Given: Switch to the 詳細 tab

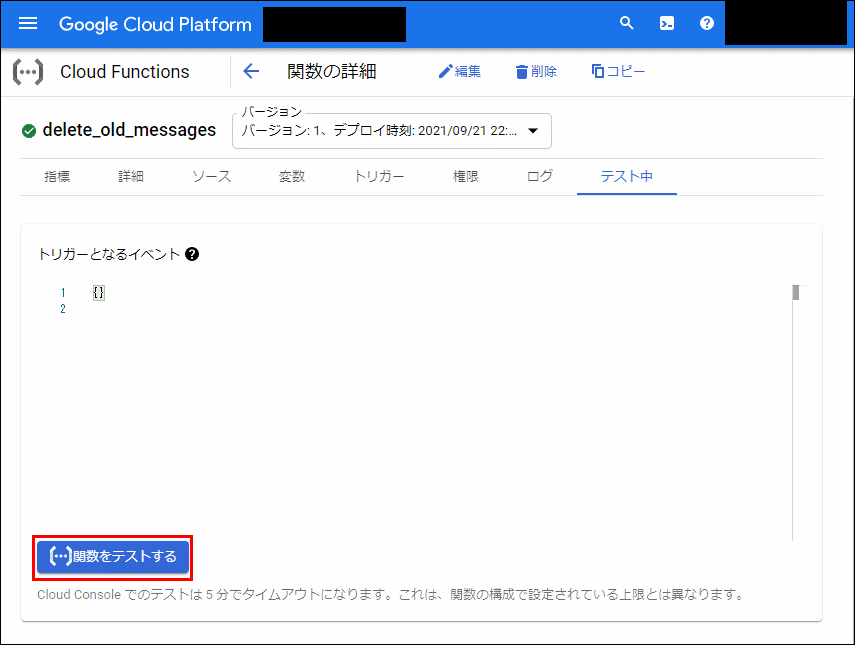Looking at the screenshot, I should click(x=131, y=177).
